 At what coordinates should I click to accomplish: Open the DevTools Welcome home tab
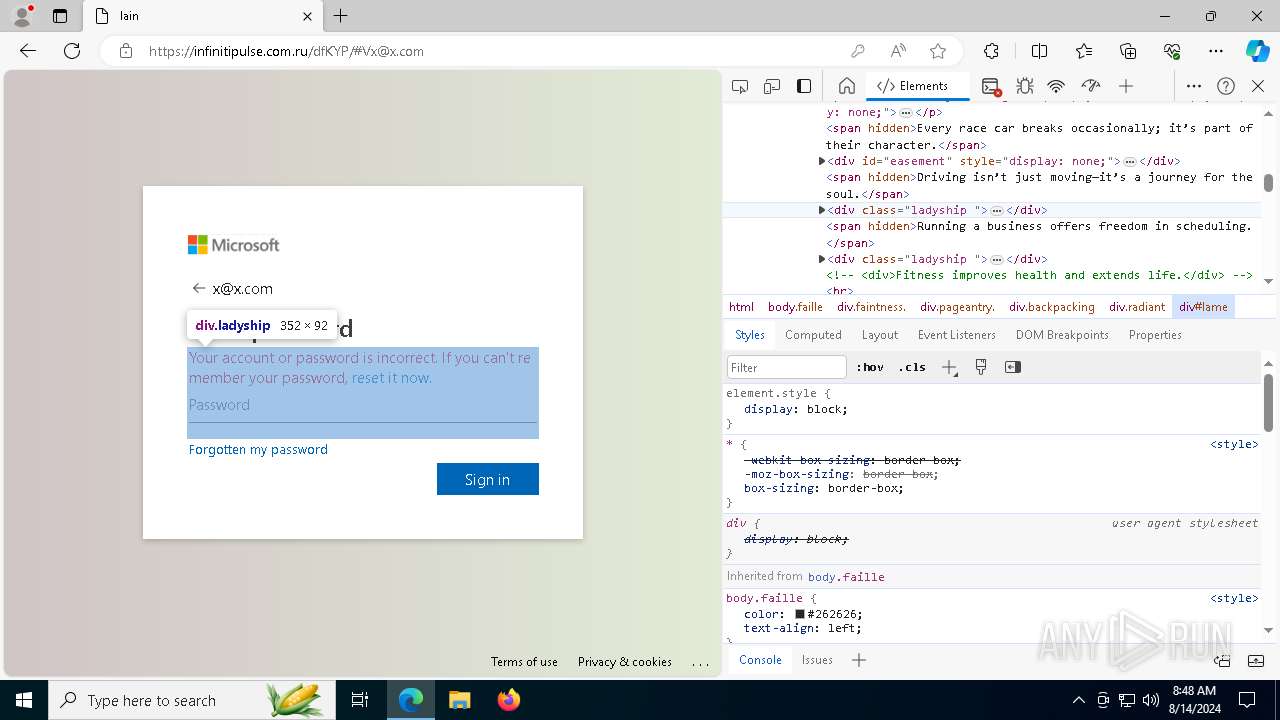coord(846,86)
